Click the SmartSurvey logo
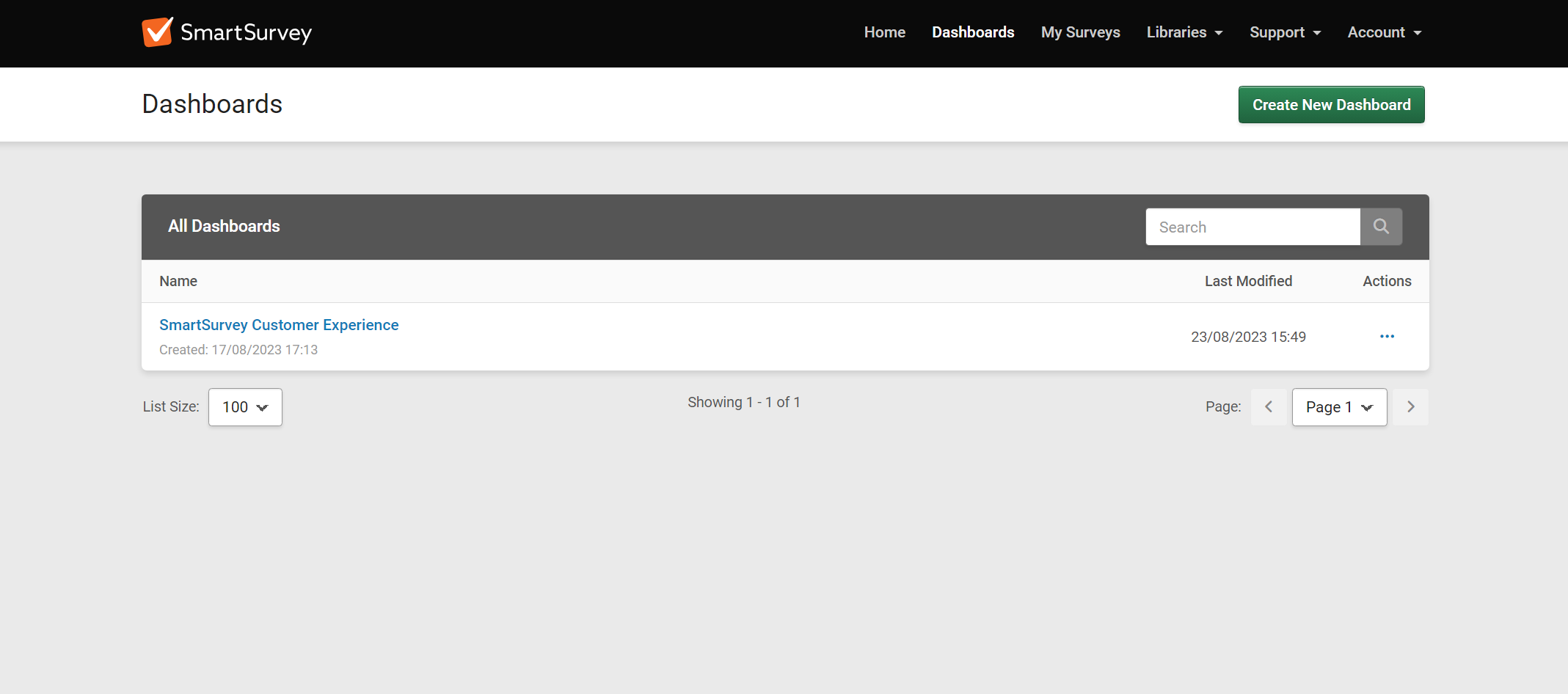The width and height of the screenshot is (1568, 694). point(227,32)
